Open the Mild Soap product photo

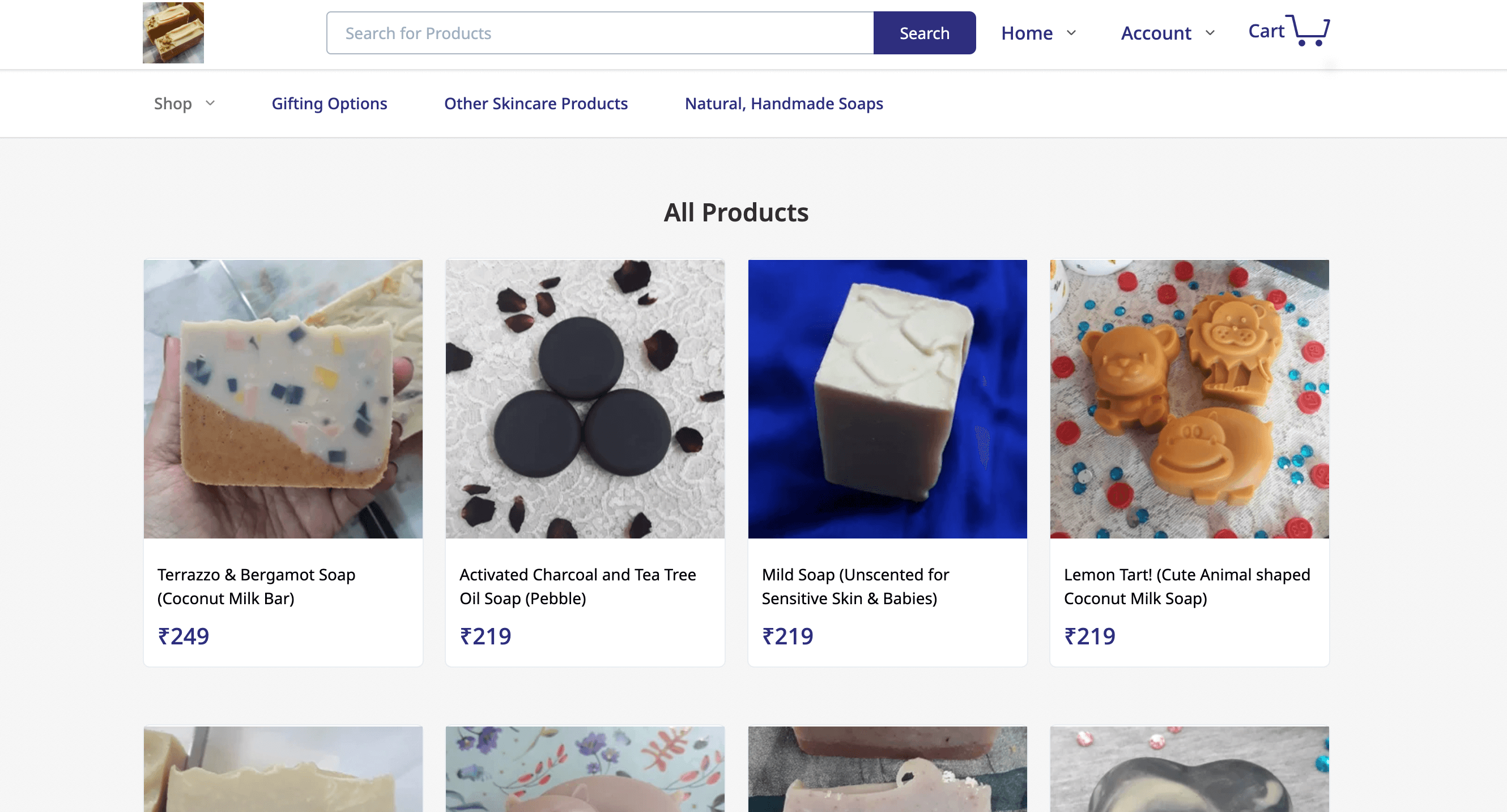coord(887,399)
